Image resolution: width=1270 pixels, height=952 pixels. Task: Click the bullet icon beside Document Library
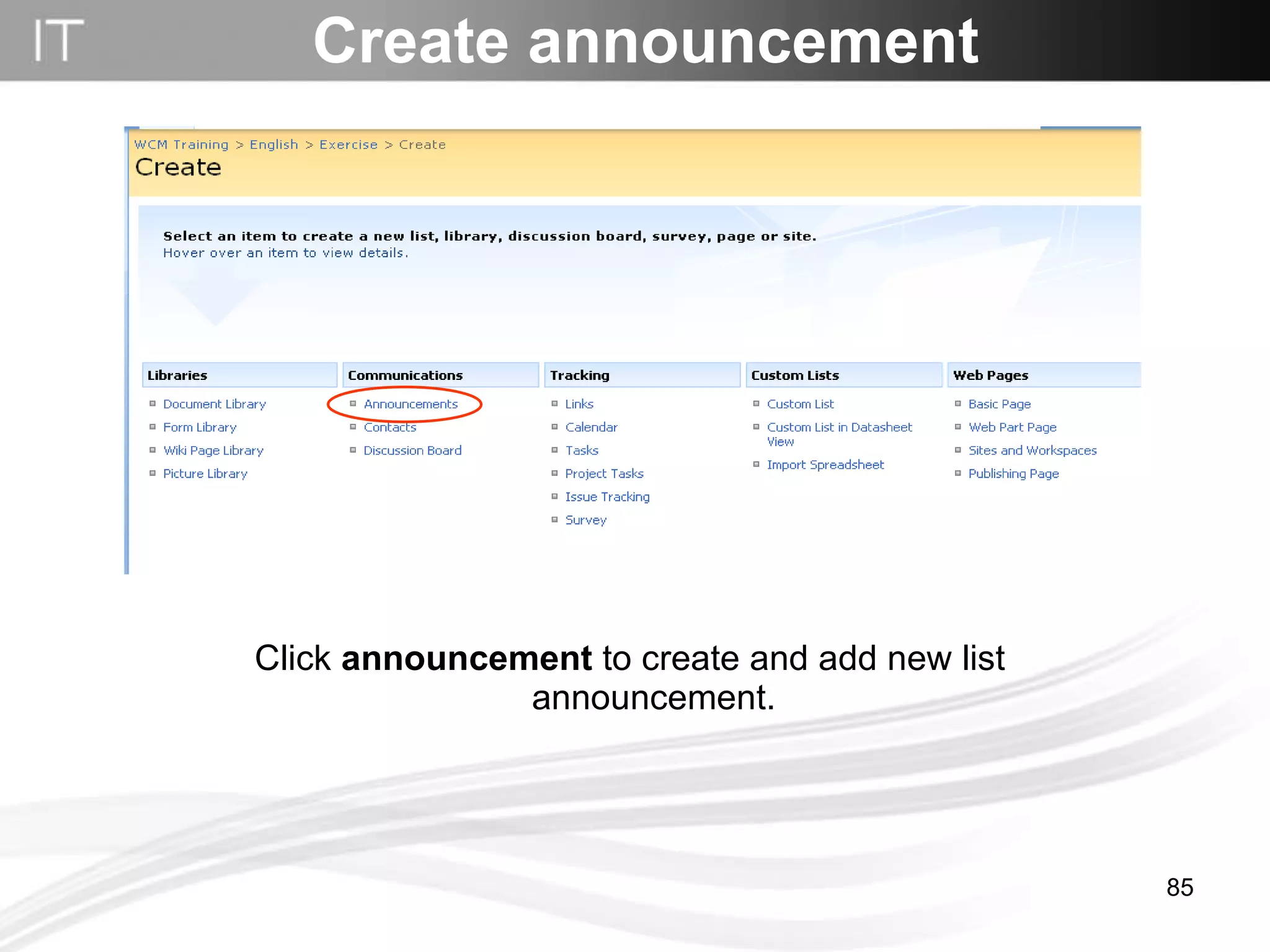point(153,403)
